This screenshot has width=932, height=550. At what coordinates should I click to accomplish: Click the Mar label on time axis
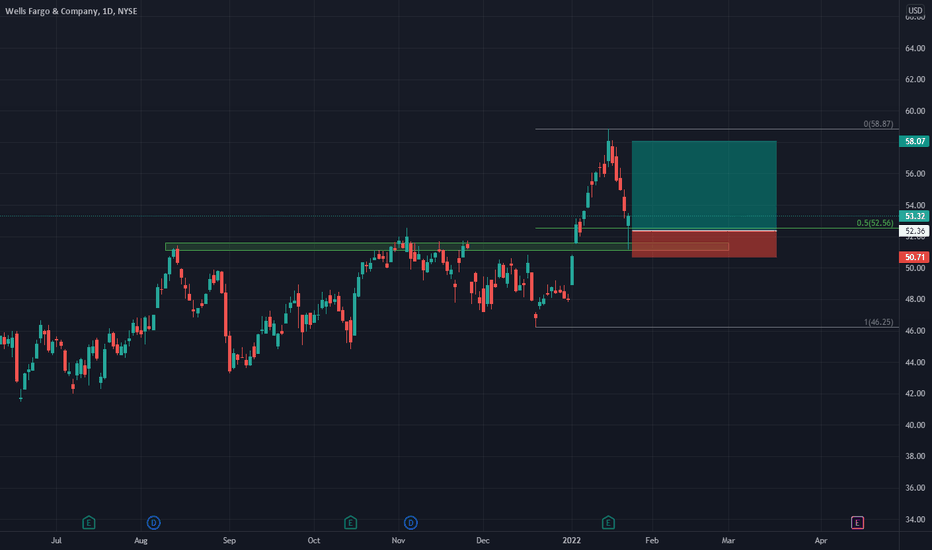[x=728, y=540]
